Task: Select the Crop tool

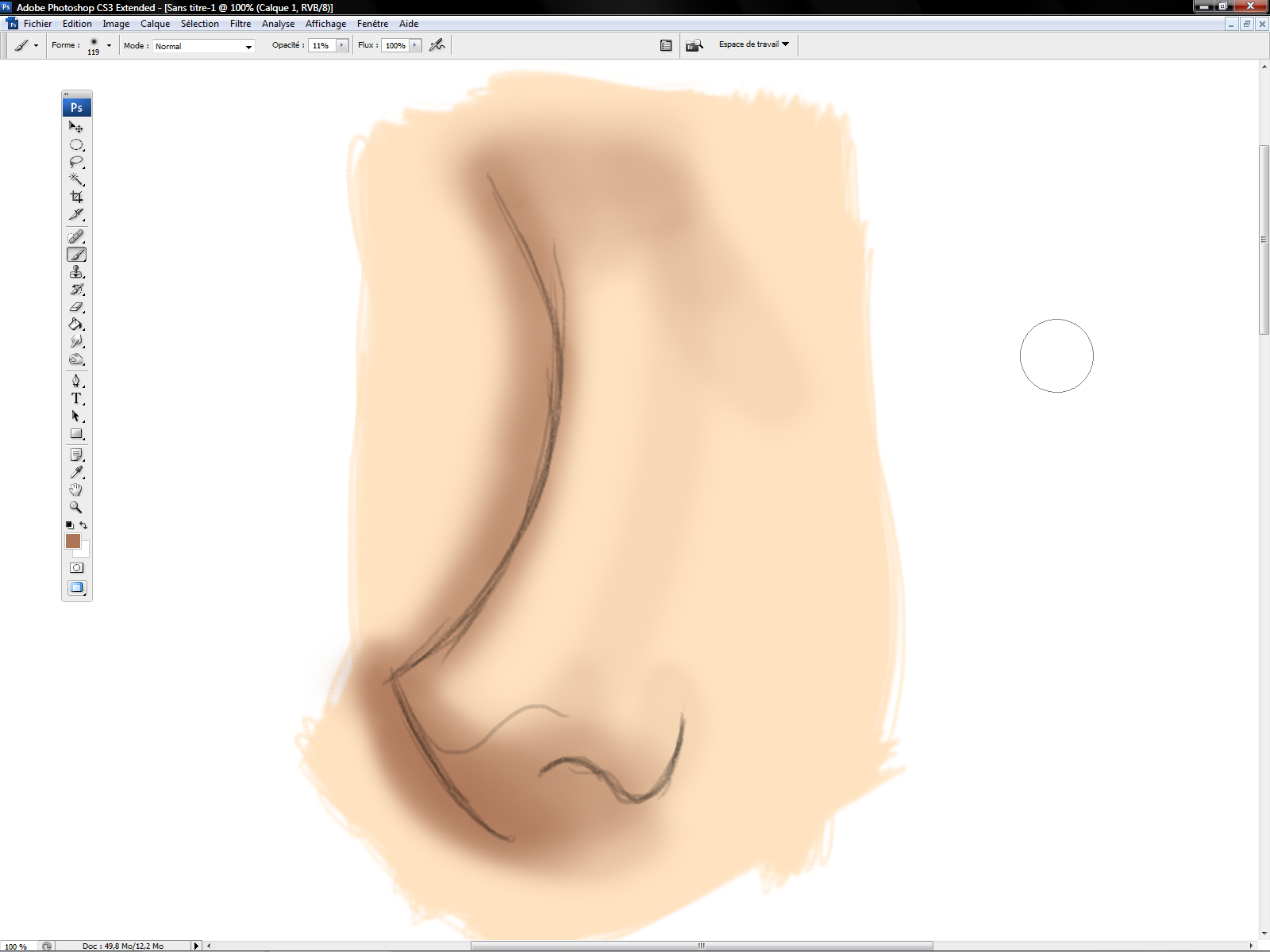Action: (x=76, y=197)
